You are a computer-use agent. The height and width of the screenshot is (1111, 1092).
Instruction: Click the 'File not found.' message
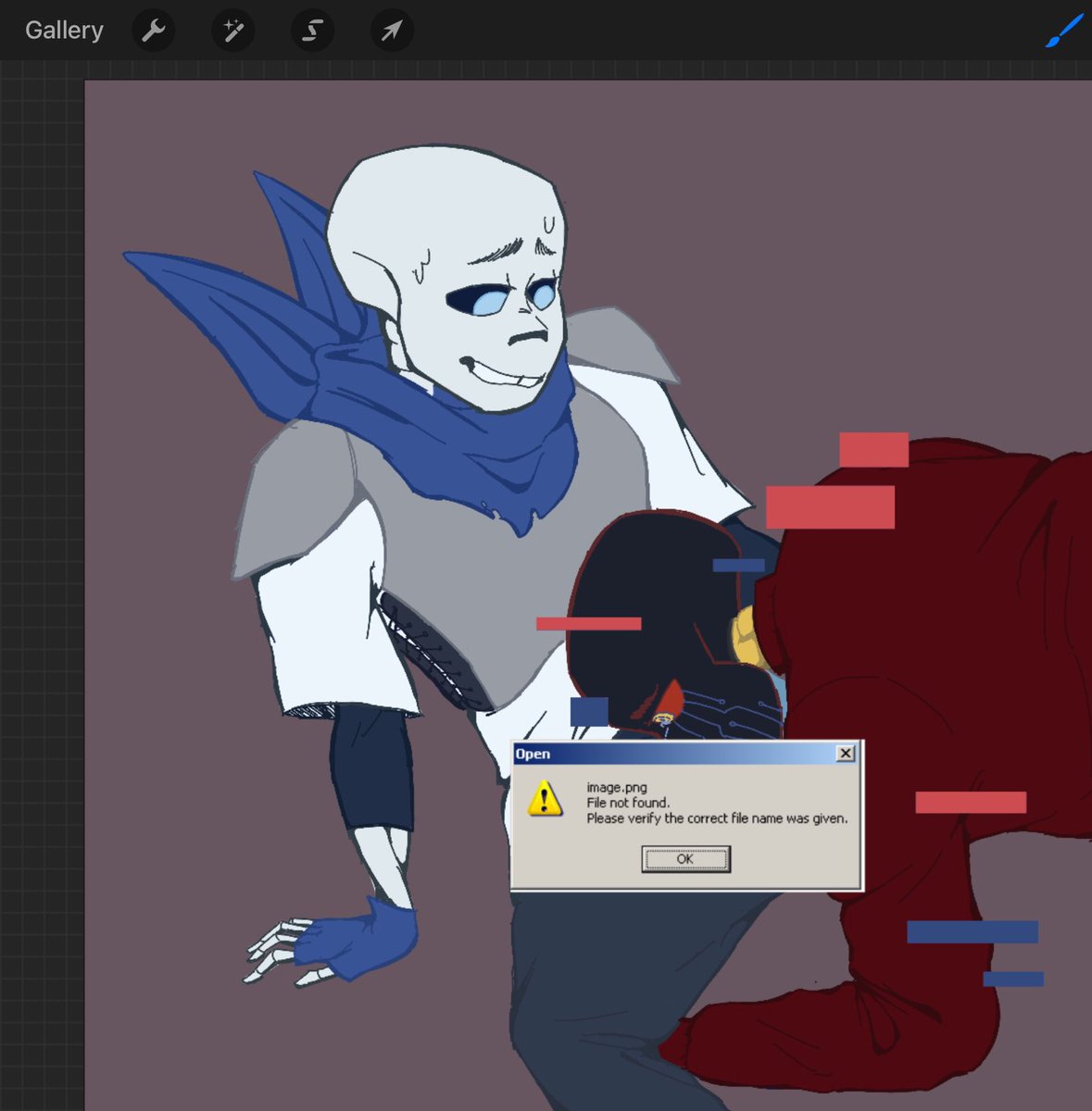coord(628,803)
